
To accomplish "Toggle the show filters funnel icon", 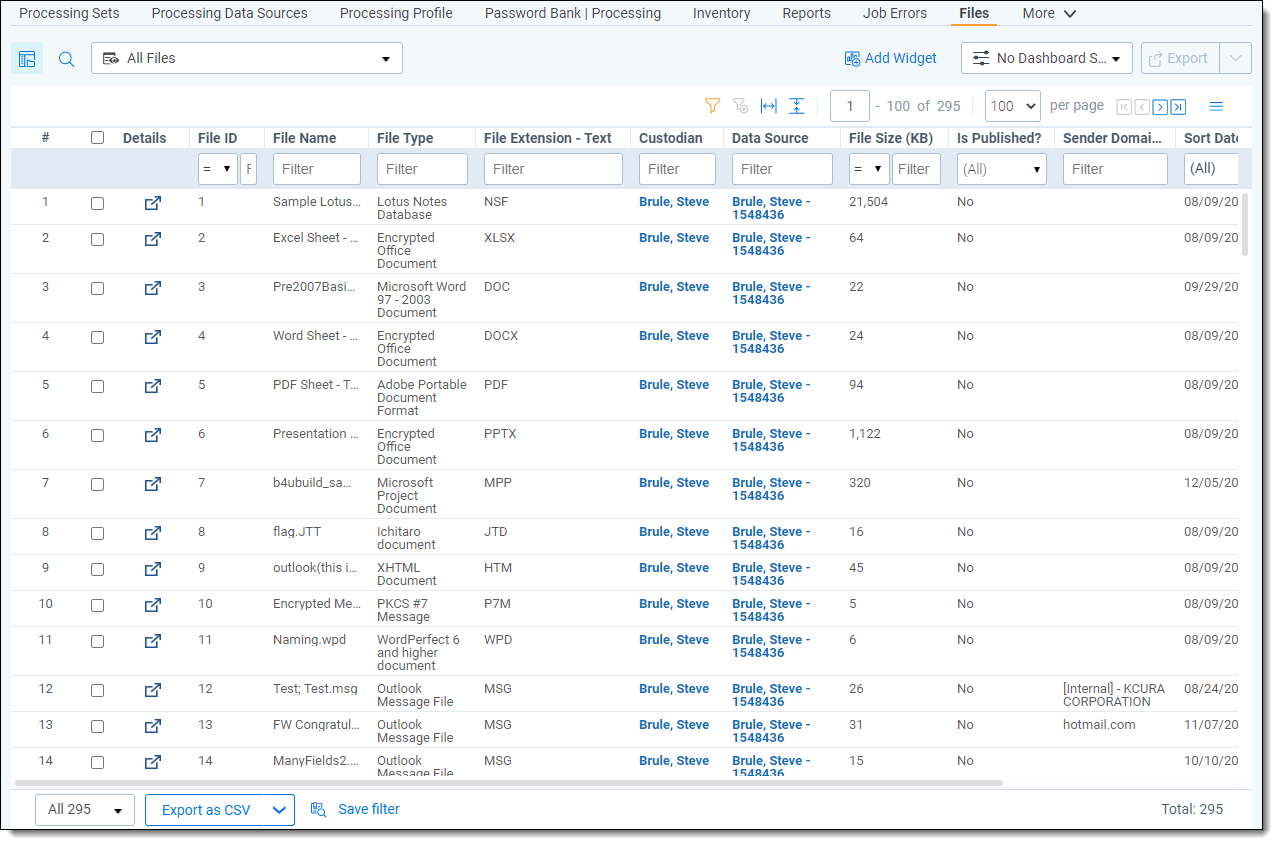I will tap(712, 106).
